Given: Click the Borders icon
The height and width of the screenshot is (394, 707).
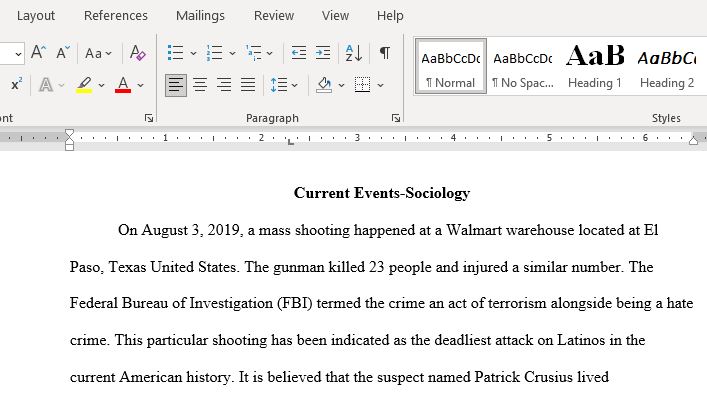Looking at the screenshot, I should [x=363, y=85].
